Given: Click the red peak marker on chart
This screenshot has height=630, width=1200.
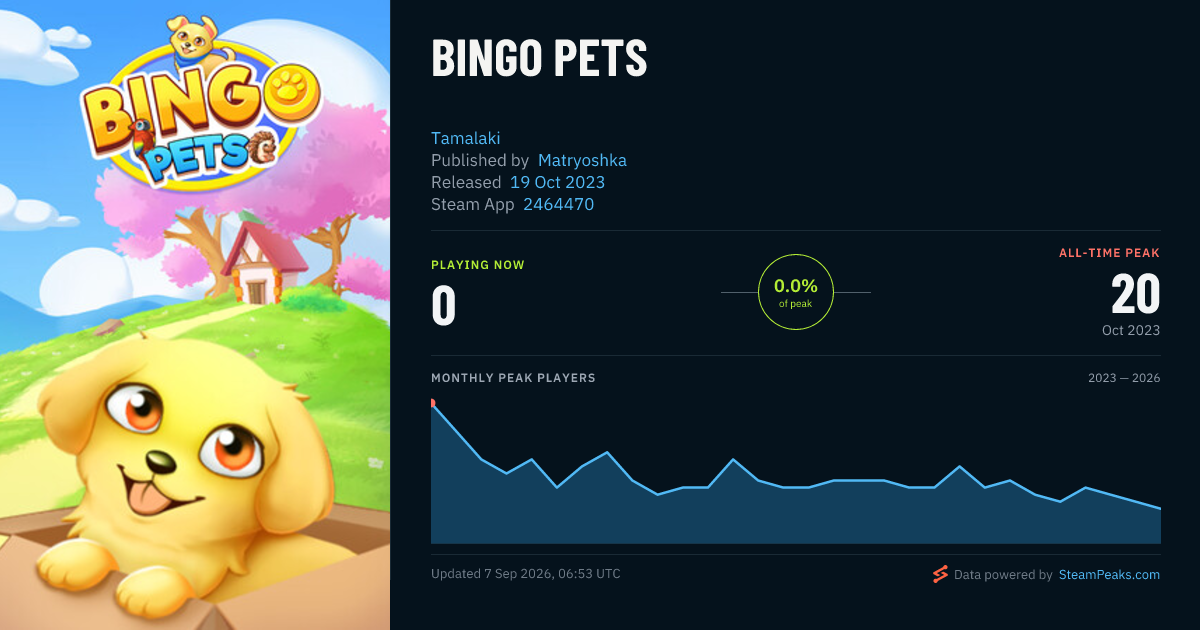Looking at the screenshot, I should [432, 403].
